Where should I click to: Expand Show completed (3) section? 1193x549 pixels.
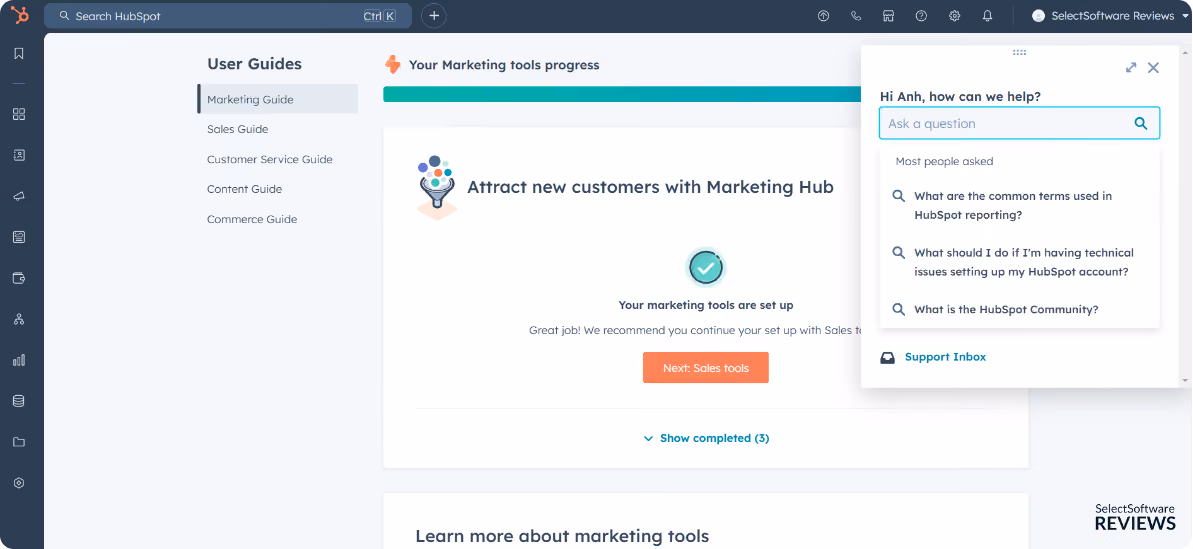click(706, 438)
